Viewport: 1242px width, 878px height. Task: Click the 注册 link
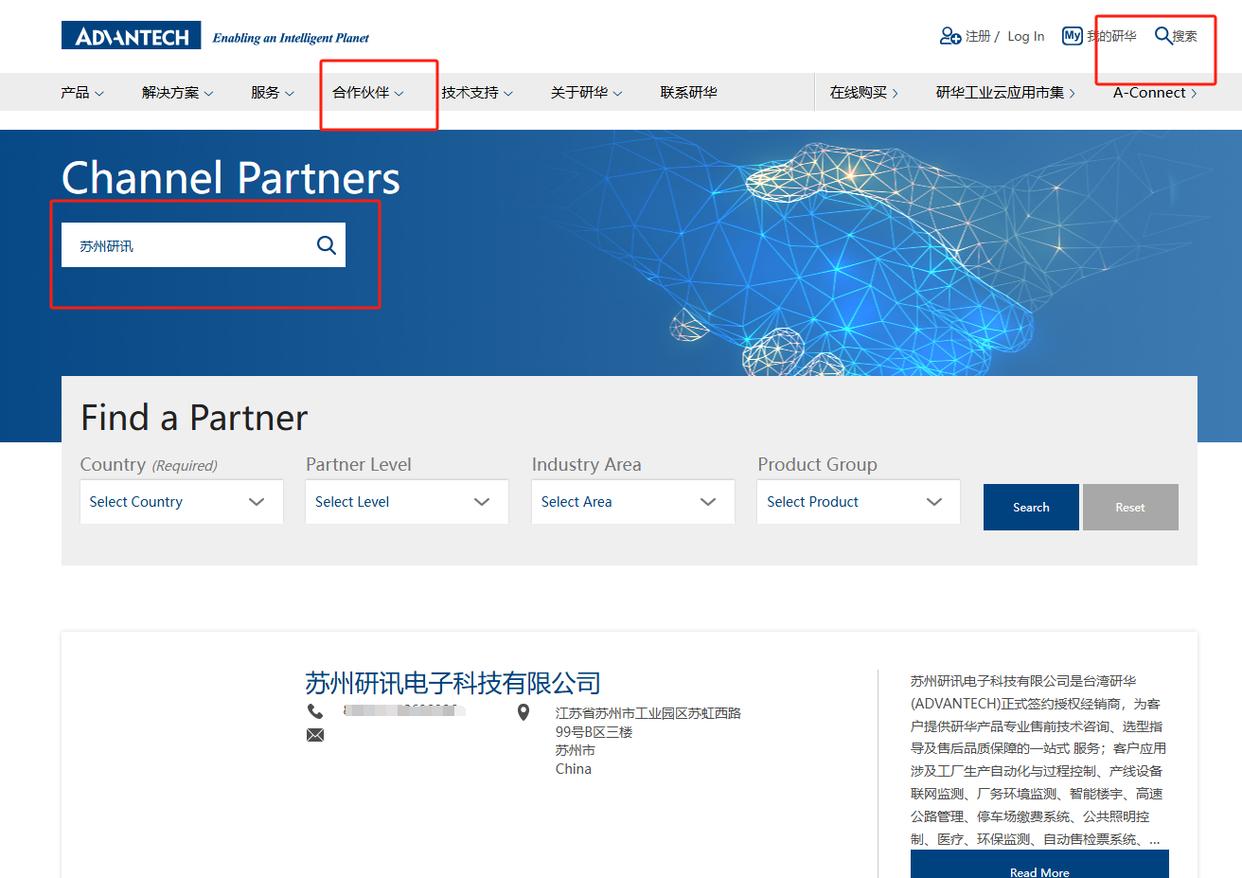click(978, 36)
